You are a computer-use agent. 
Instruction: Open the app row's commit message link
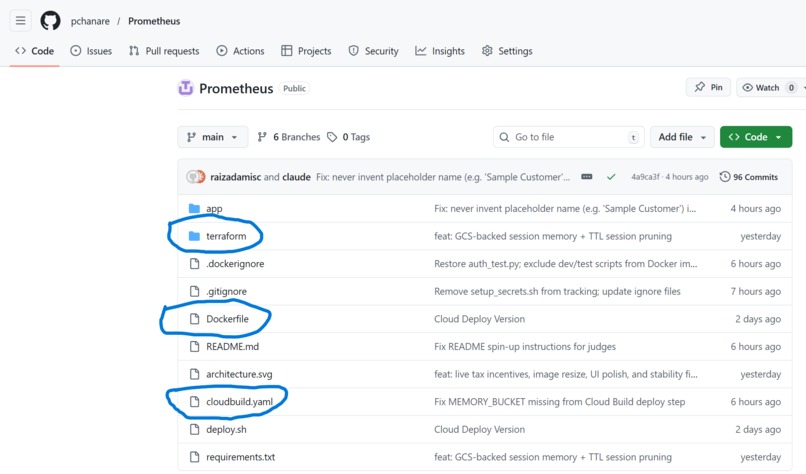point(565,208)
